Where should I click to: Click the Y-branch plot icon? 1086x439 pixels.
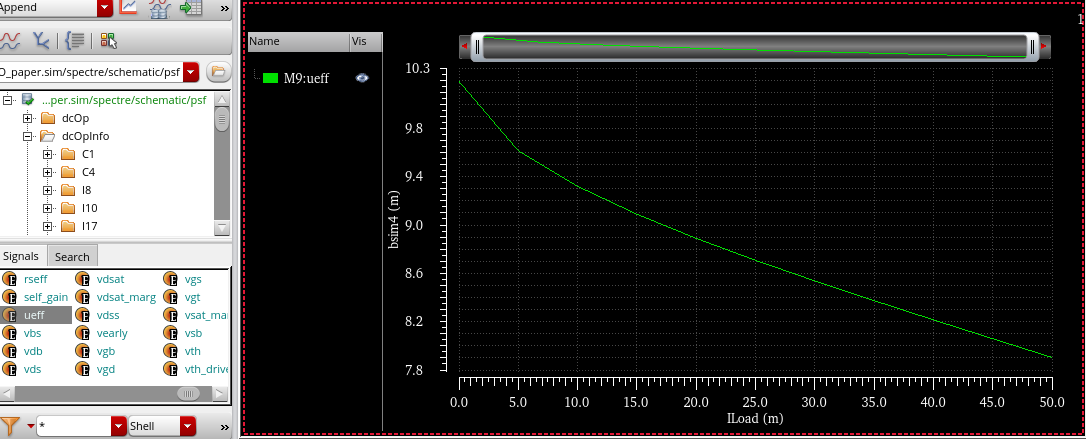(41, 41)
